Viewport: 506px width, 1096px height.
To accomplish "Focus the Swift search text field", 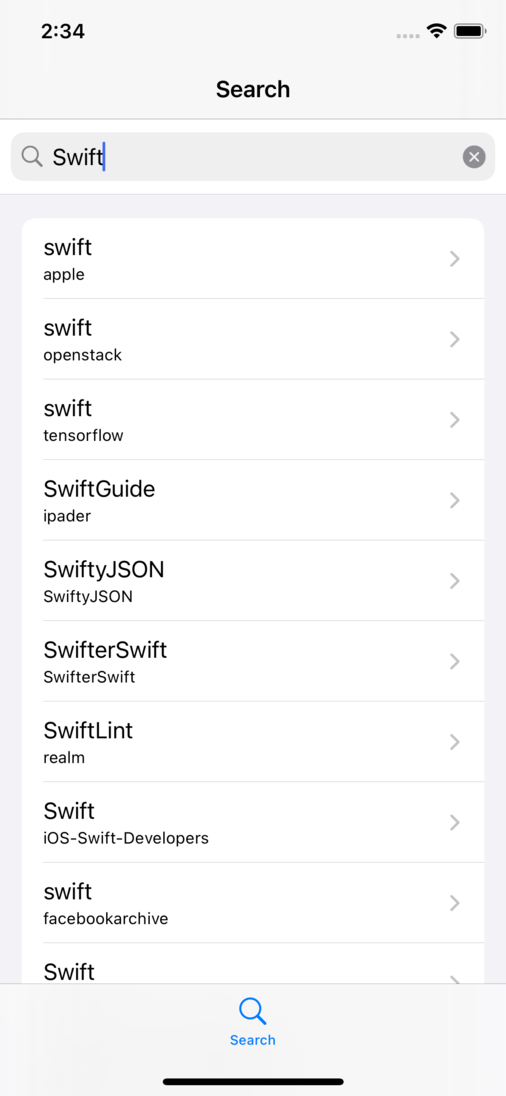I will pos(253,157).
